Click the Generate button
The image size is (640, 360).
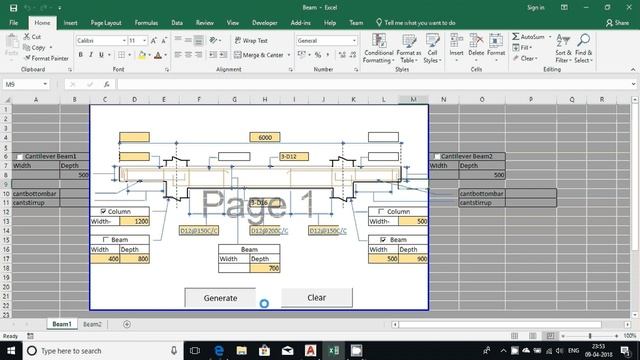coord(220,298)
